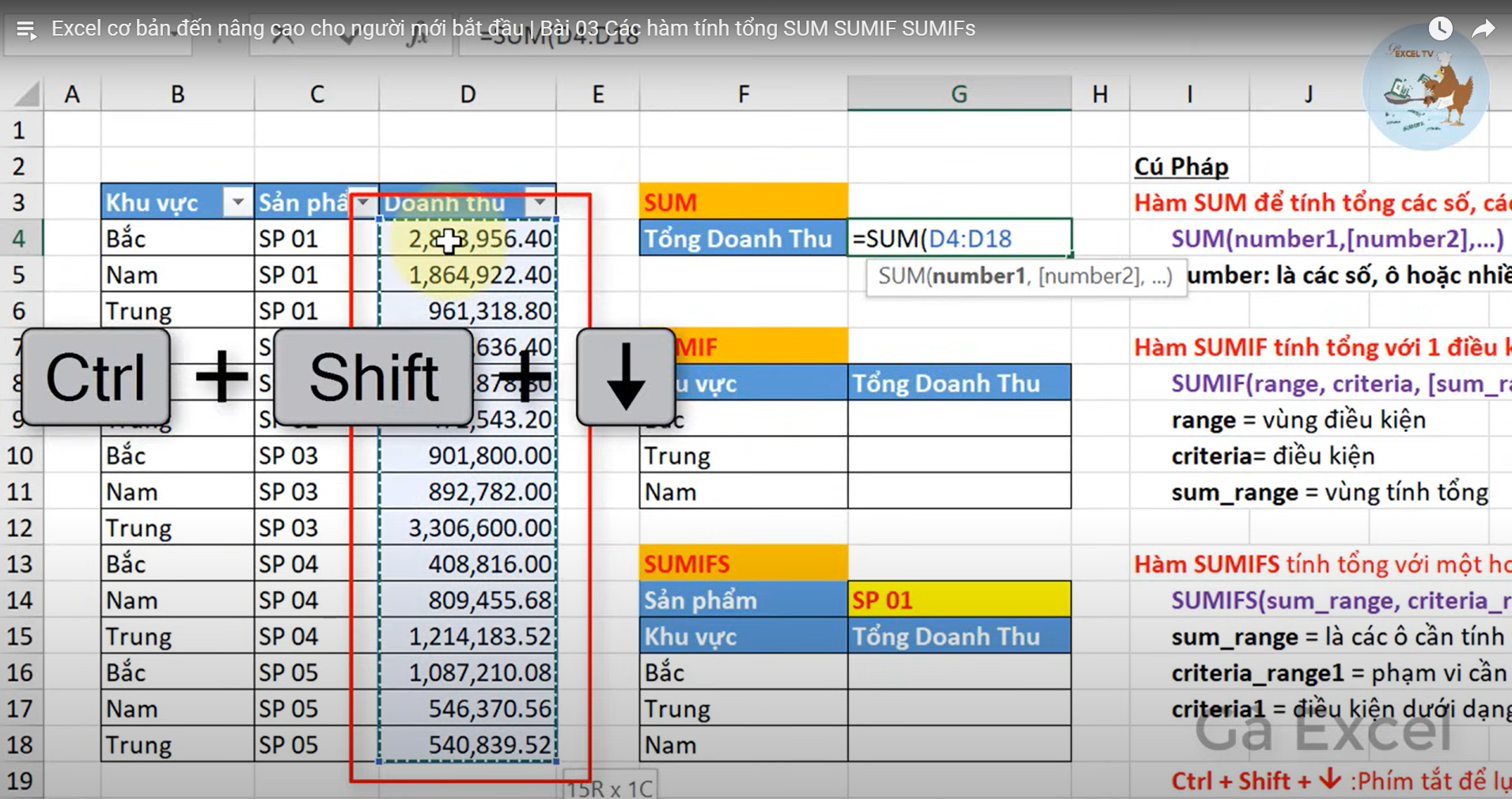Click the Select All corner triangle
1512x799 pixels.
pos(26,95)
